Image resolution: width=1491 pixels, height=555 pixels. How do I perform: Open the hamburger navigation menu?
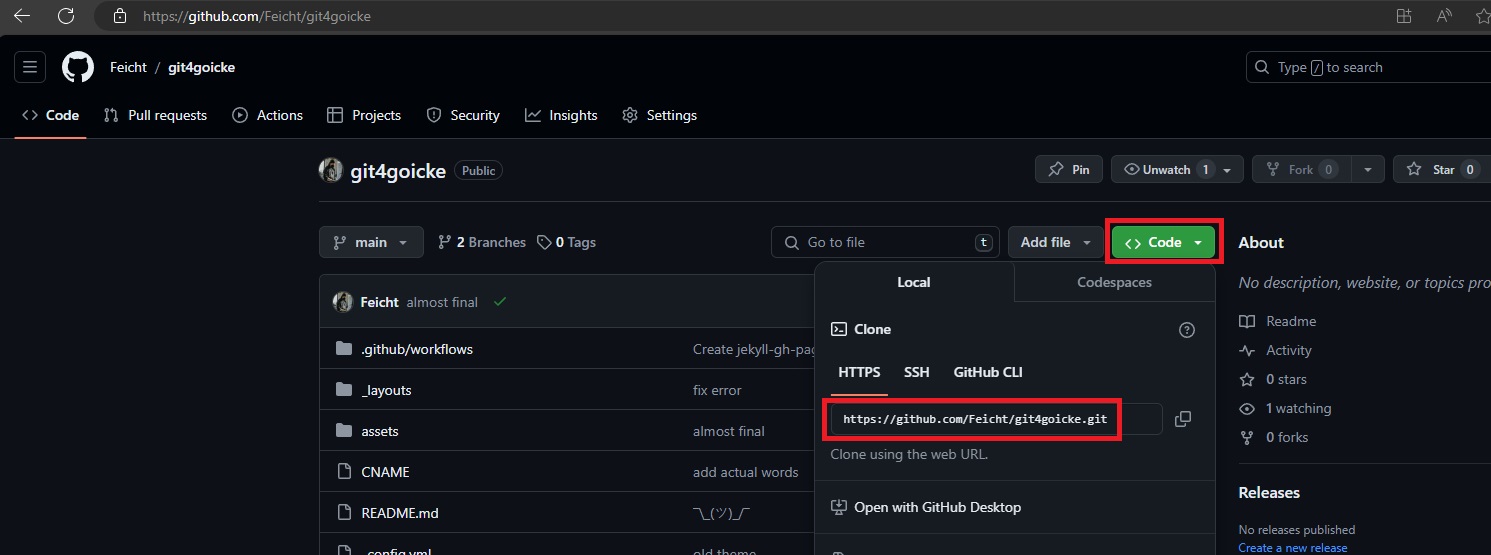(30, 67)
